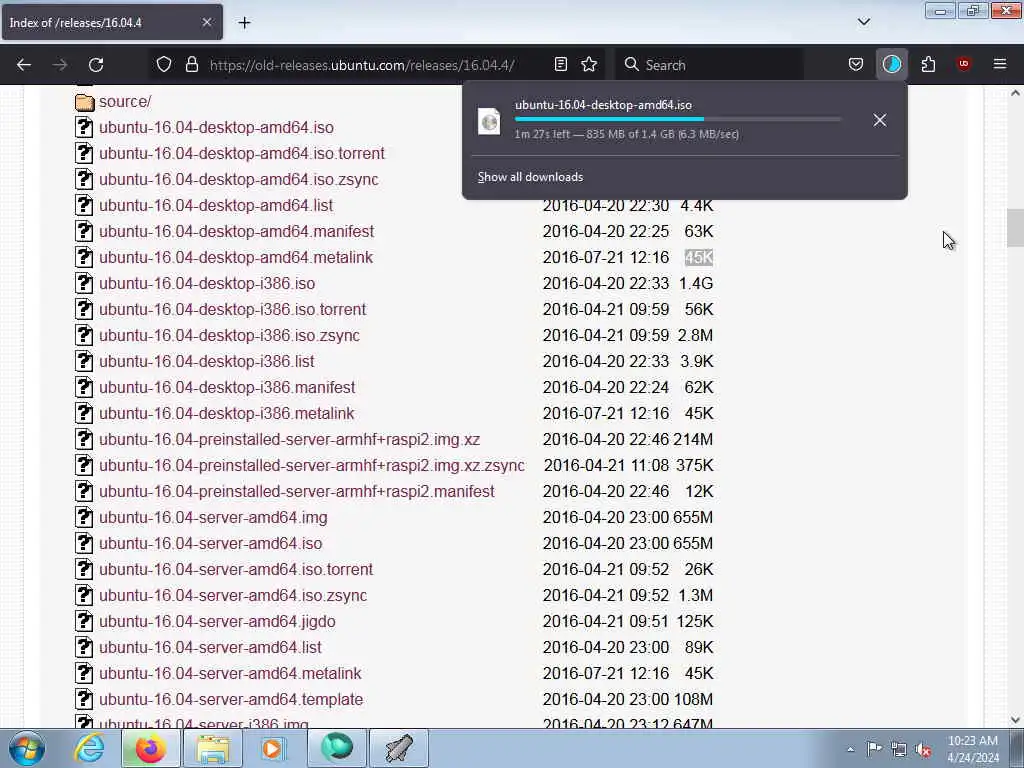The width and height of the screenshot is (1024, 768).
Task: Open ubuntu-16.04-desktop-i386.manifest link
Action: click(x=227, y=387)
